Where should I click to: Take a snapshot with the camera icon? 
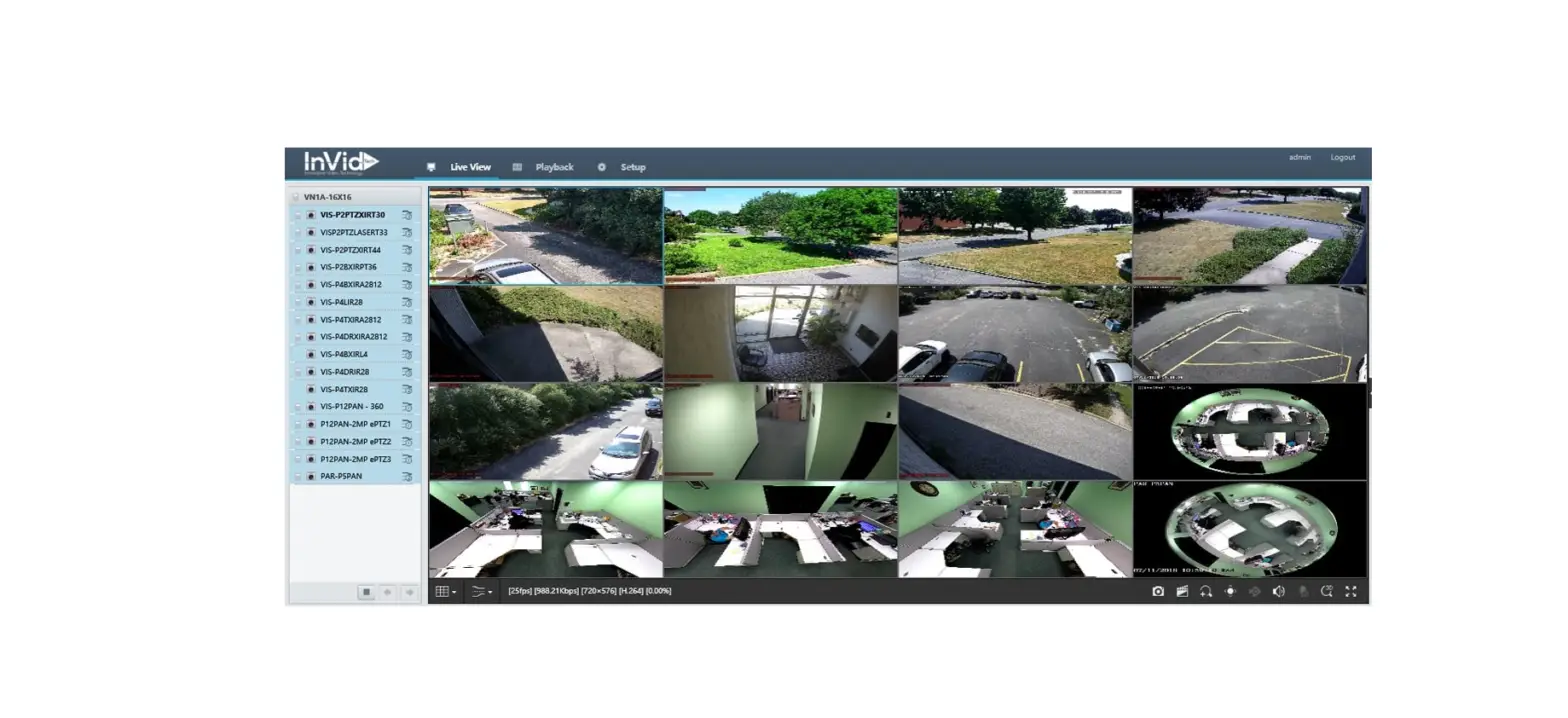(1158, 591)
